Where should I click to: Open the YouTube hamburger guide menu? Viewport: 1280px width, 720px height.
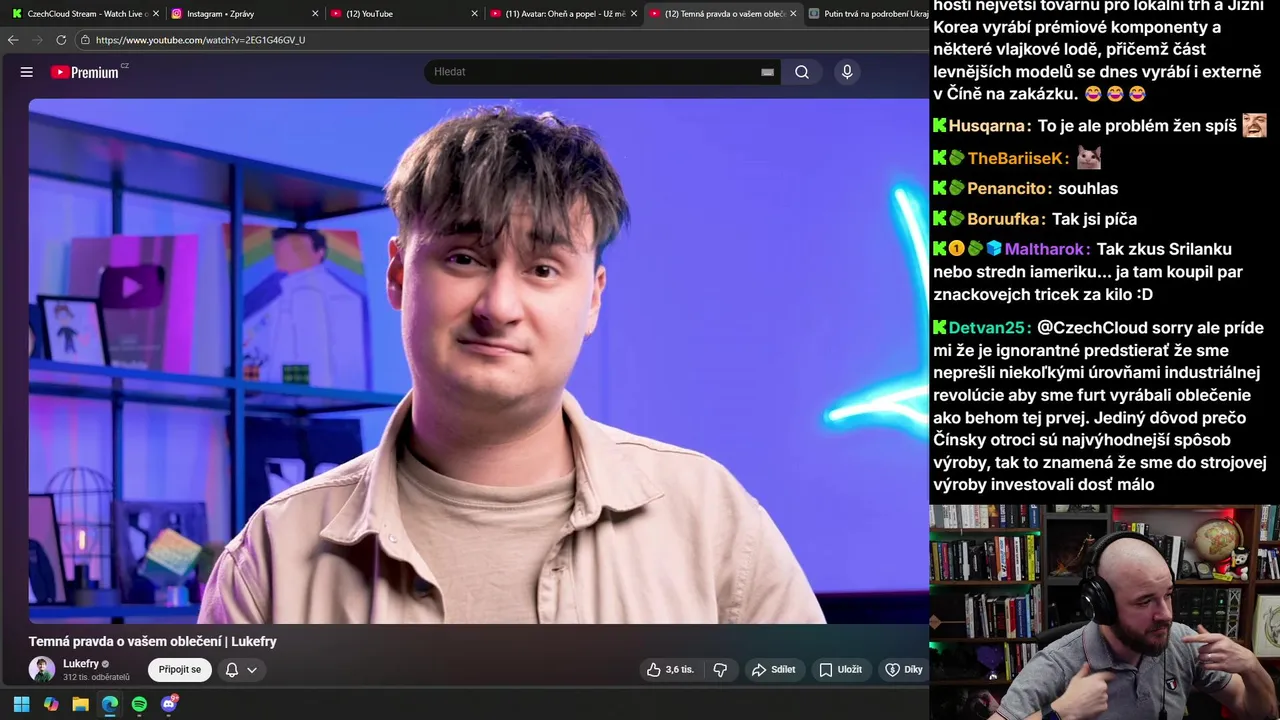click(x=27, y=72)
